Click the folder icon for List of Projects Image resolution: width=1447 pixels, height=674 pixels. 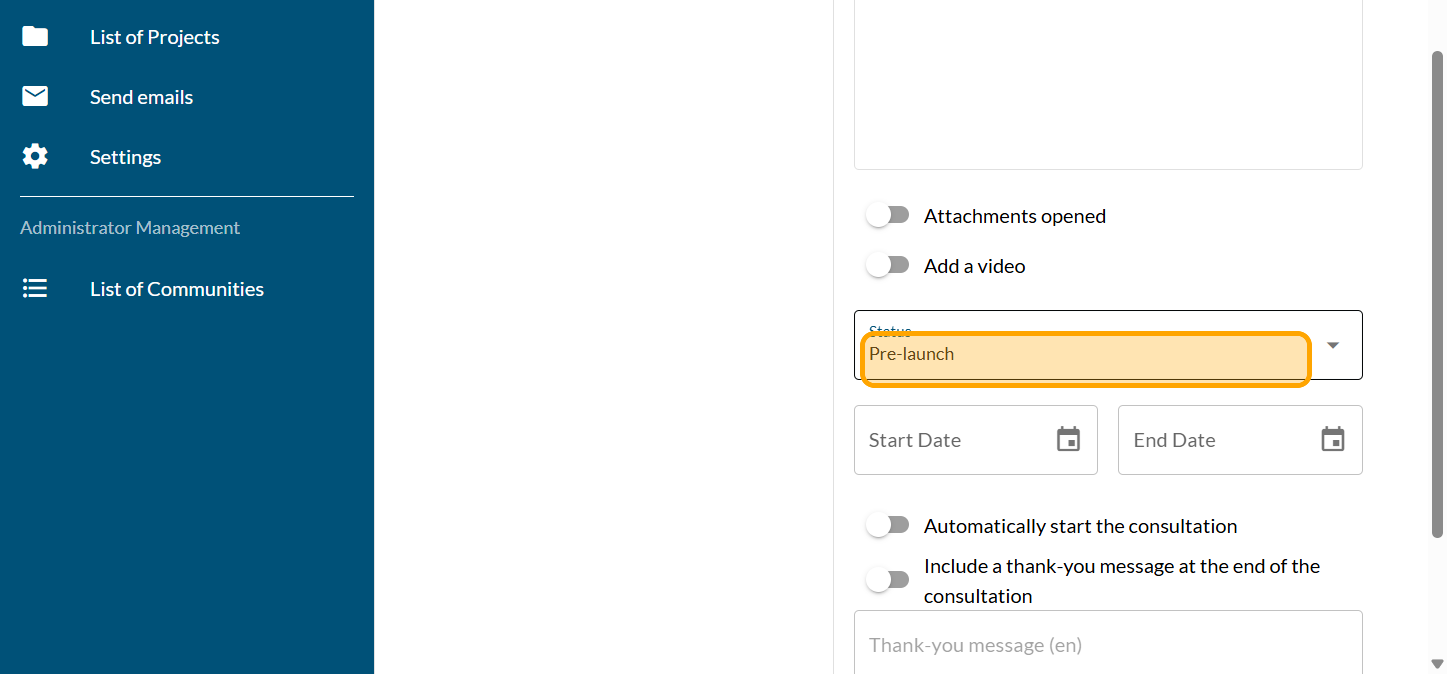[x=35, y=37]
